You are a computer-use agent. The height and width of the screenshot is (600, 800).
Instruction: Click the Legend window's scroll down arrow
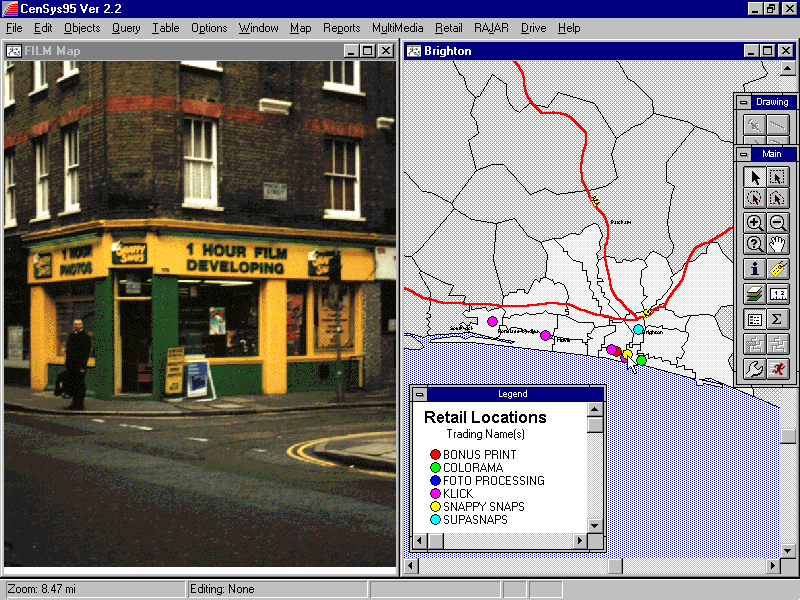point(595,525)
